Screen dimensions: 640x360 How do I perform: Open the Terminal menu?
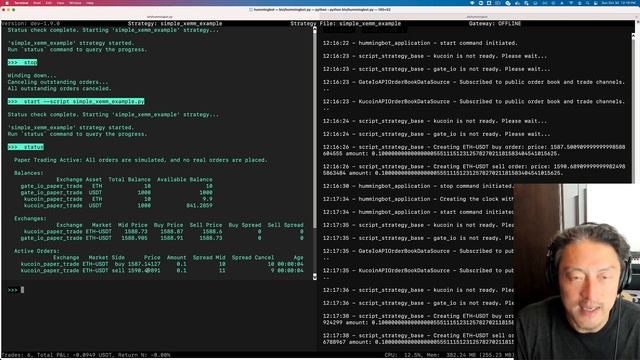(x=21, y=3)
